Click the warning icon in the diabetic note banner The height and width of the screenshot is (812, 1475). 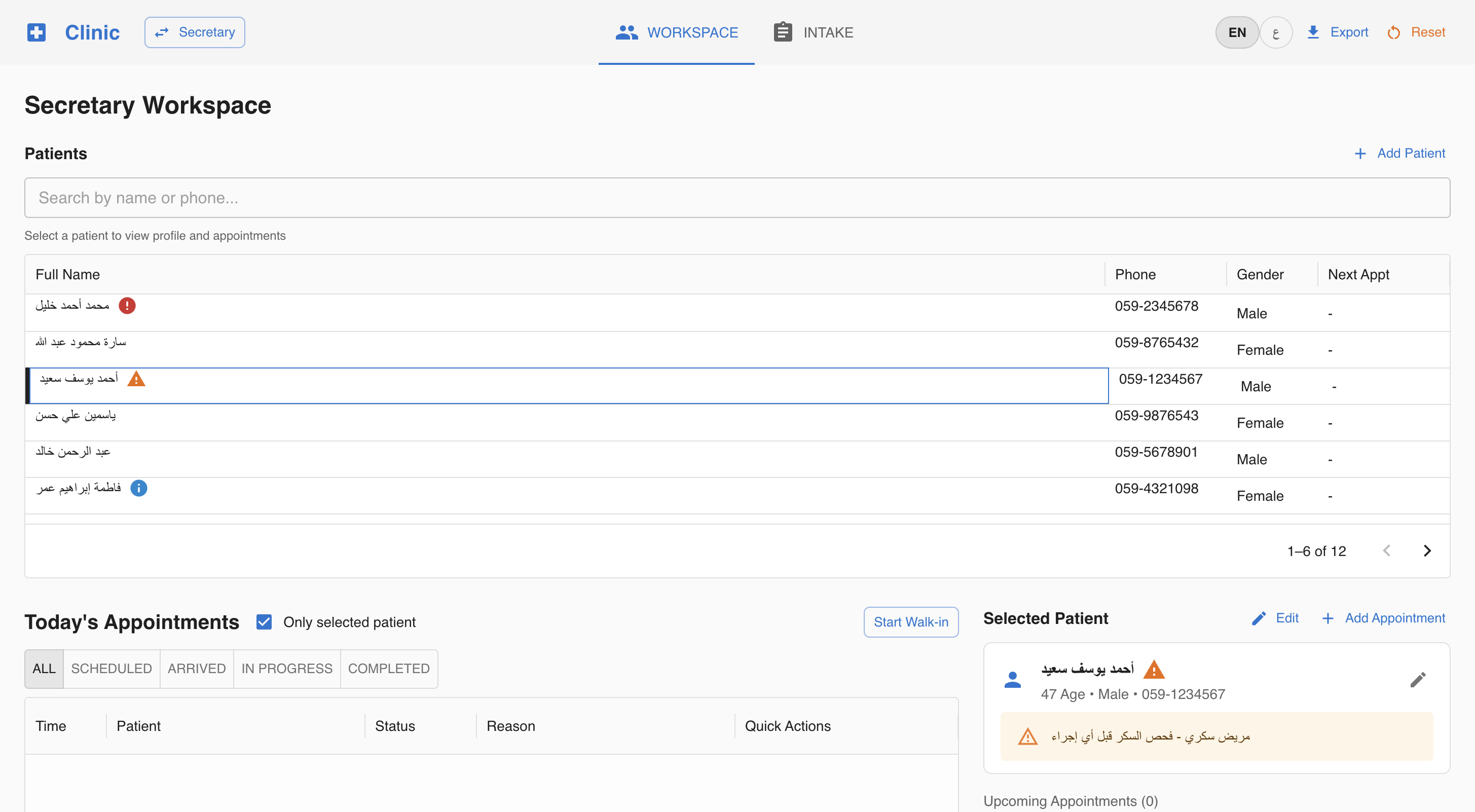coord(1028,736)
